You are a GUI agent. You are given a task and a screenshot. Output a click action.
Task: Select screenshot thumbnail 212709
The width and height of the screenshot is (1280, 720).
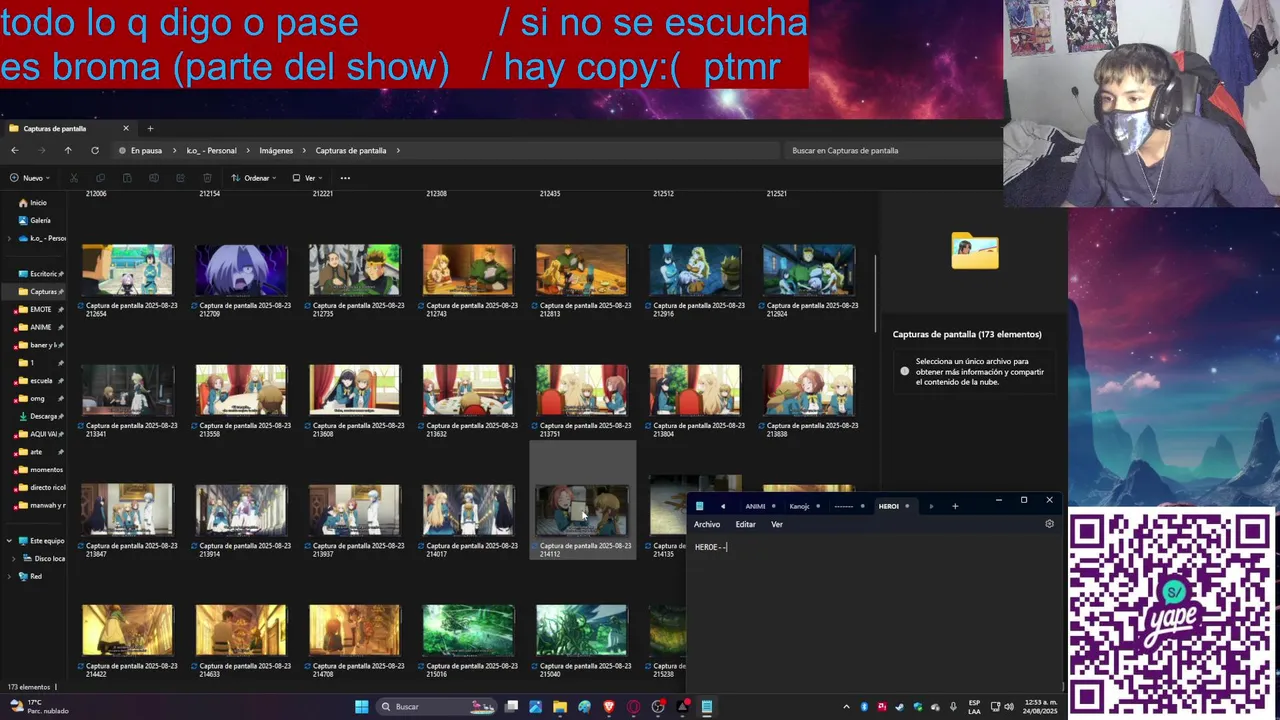pyautogui.click(x=241, y=270)
